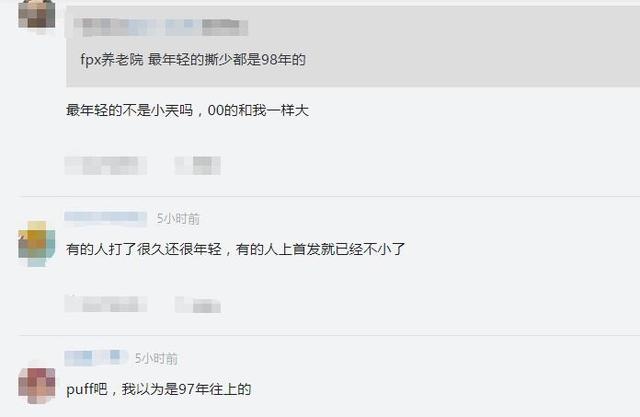Select the reply text "最年轻的不是小天吗"
Screen dimensions: 640x417
pos(129,110)
